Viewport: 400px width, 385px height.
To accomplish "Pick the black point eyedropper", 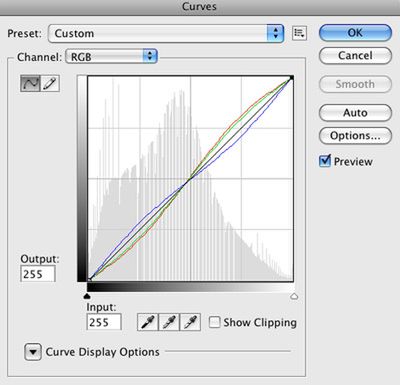I will tap(148, 322).
